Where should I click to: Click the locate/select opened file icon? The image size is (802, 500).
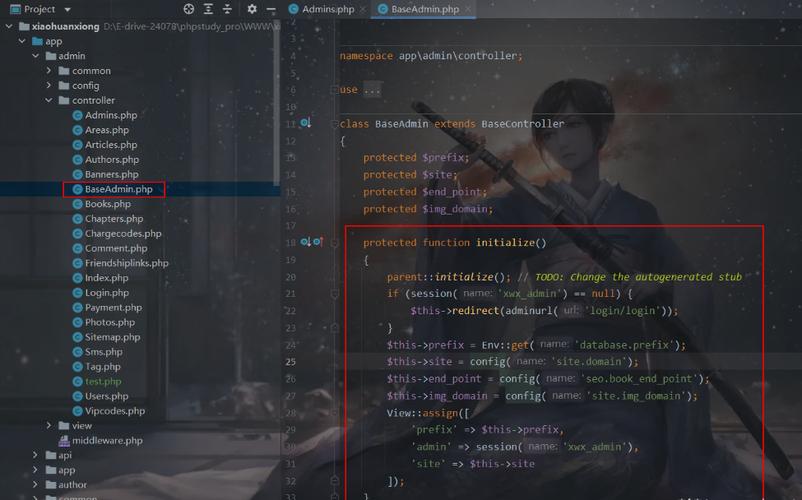coord(189,9)
